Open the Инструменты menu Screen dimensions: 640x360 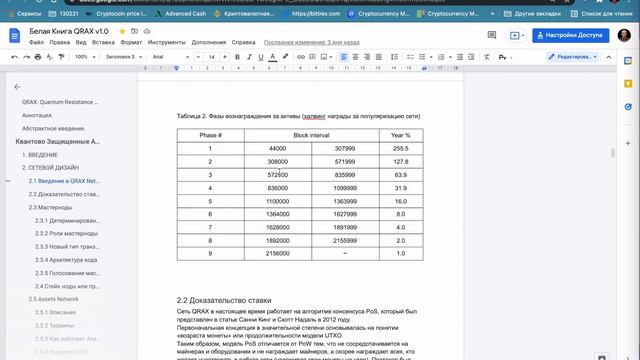(167, 42)
